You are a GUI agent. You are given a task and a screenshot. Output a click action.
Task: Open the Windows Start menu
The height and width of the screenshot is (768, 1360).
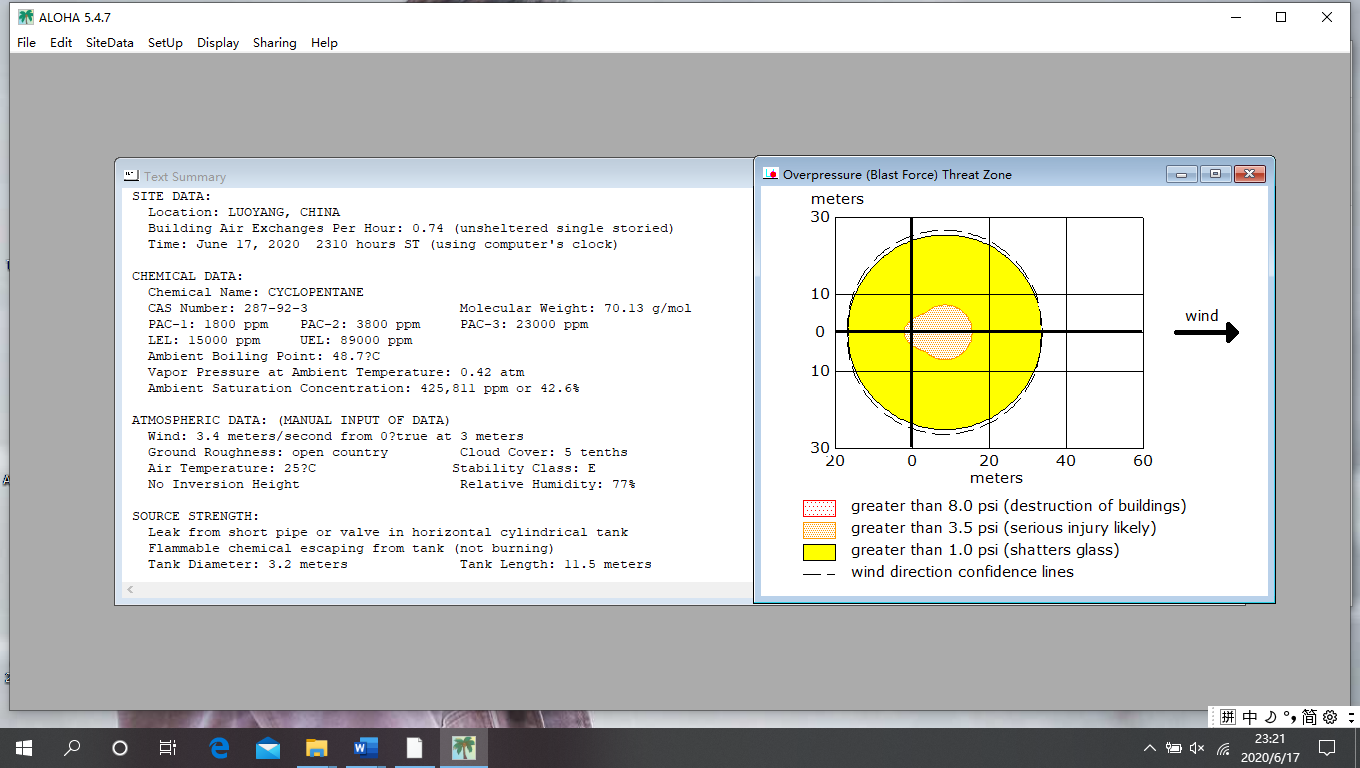click(x=24, y=748)
